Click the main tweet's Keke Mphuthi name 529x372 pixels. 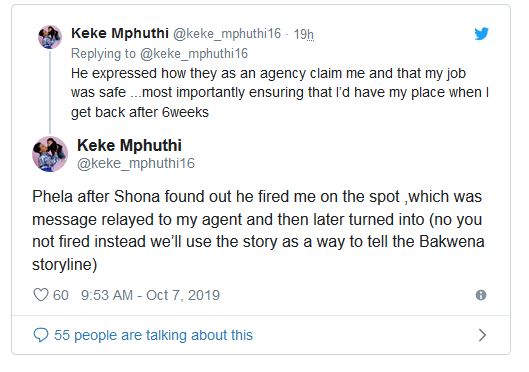click(x=129, y=145)
